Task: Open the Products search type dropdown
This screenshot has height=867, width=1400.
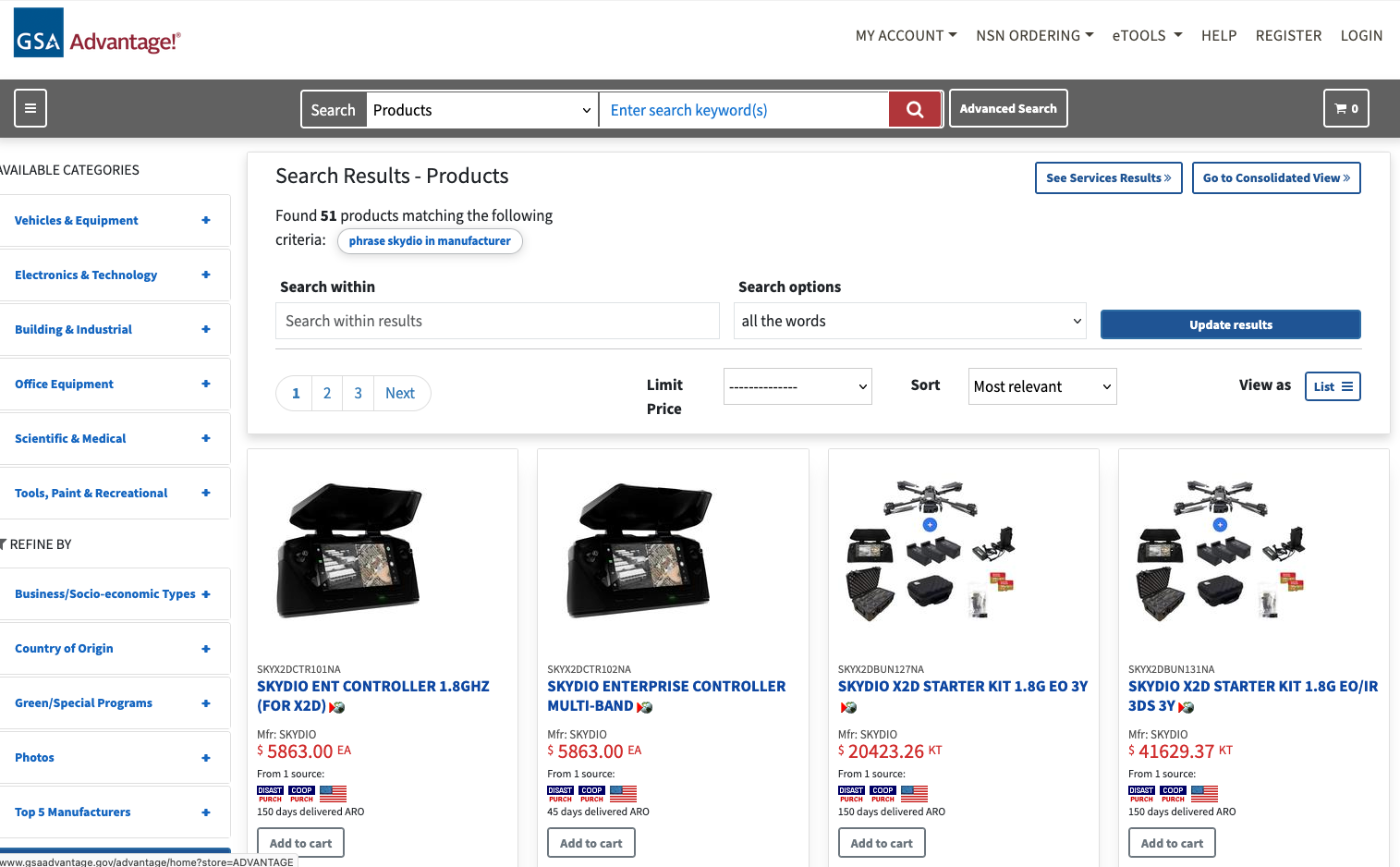Action: click(481, 109)
